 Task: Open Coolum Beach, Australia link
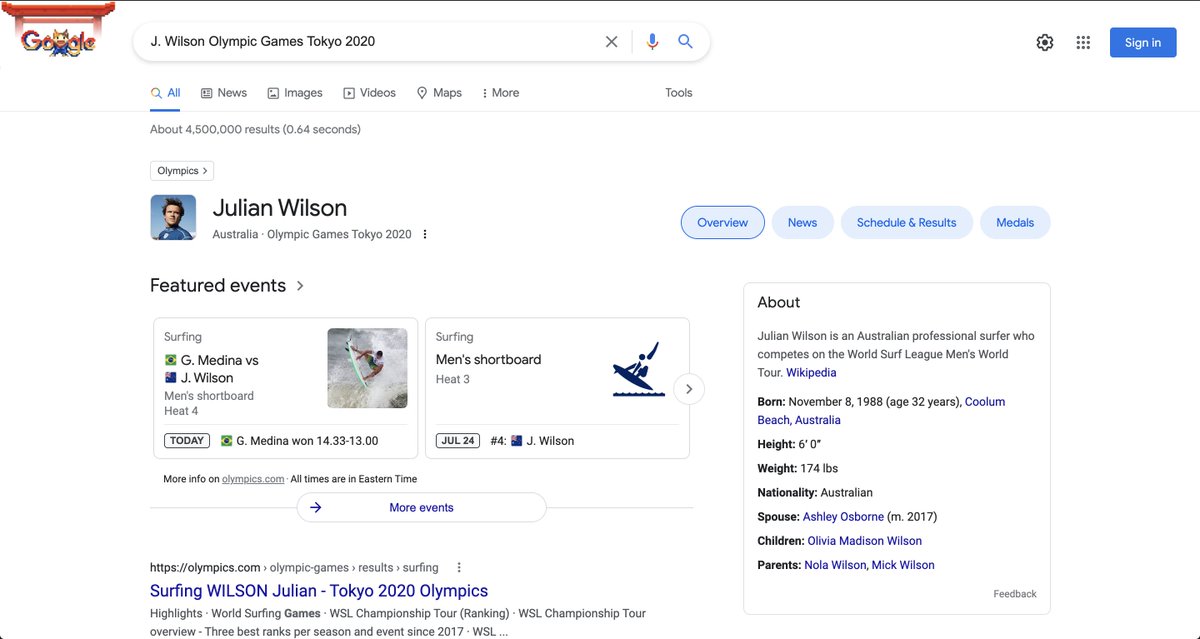[x=881, y=411]
